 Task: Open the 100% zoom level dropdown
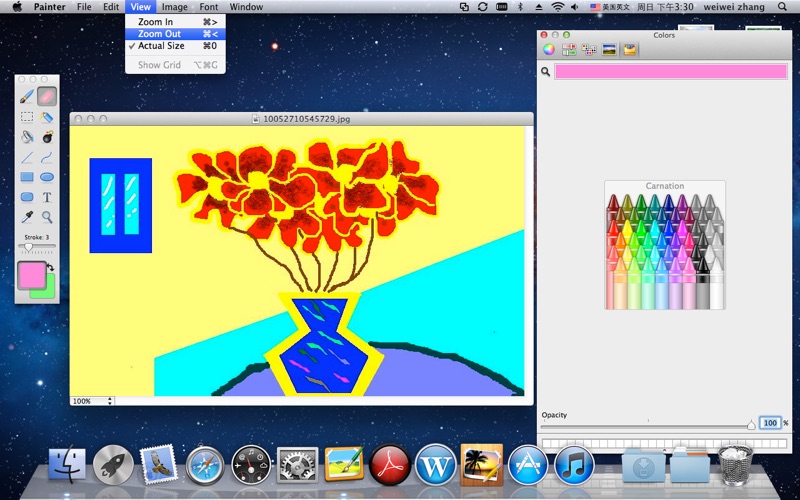92,401
